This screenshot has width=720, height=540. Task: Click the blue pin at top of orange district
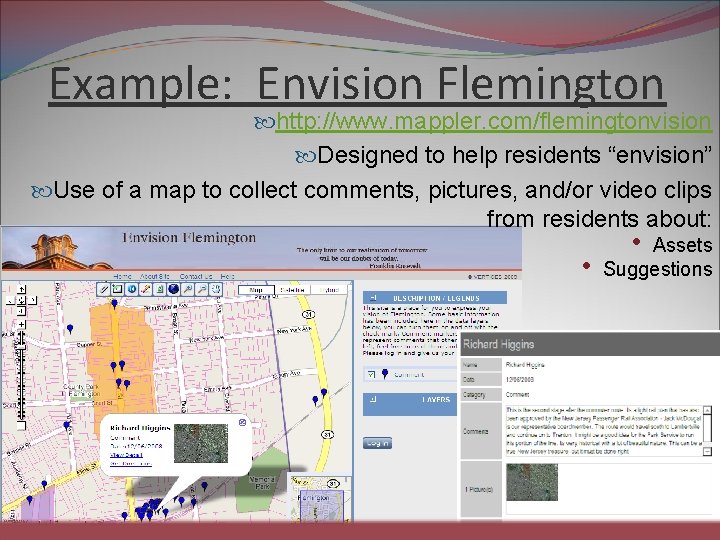(x=114, y=303)
